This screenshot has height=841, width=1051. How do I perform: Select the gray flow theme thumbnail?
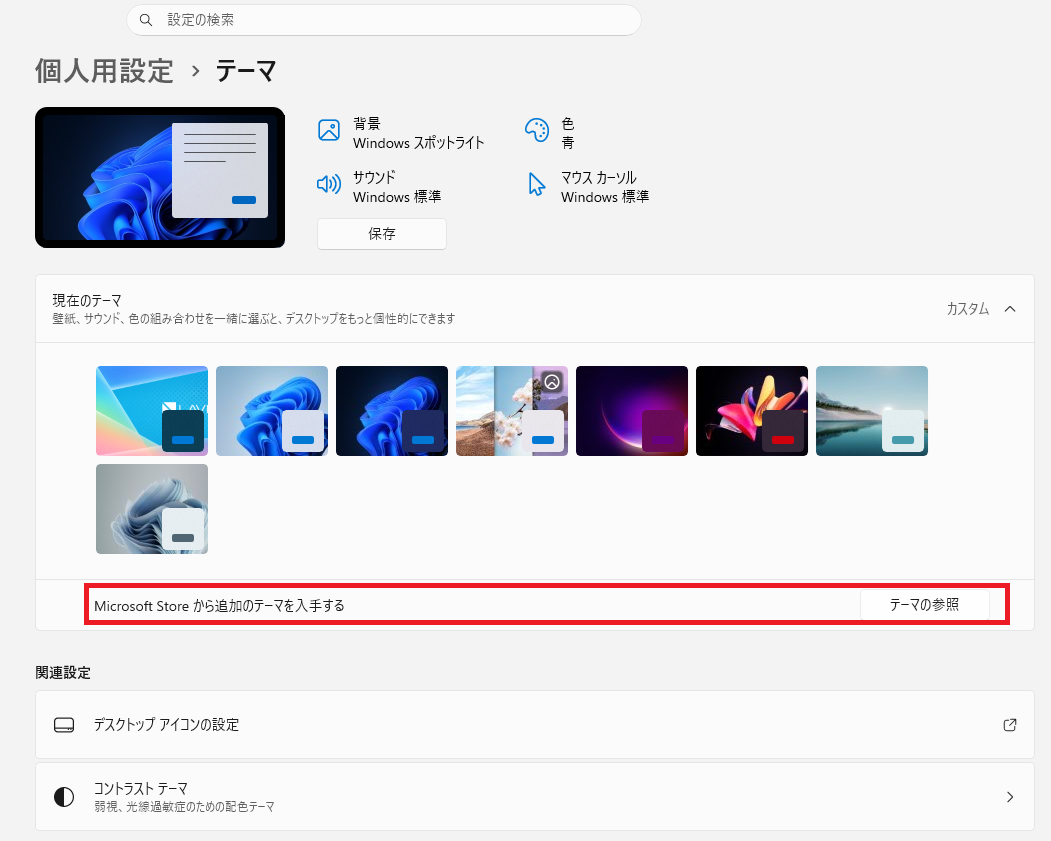(152, 509)
